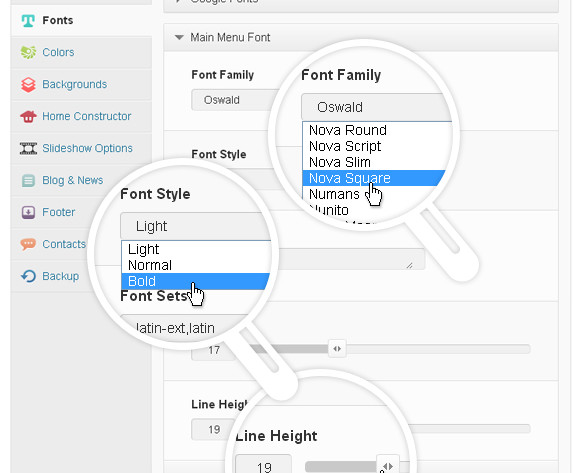Click the Fonts T icon in sidebar

click(x=28, y=21)
